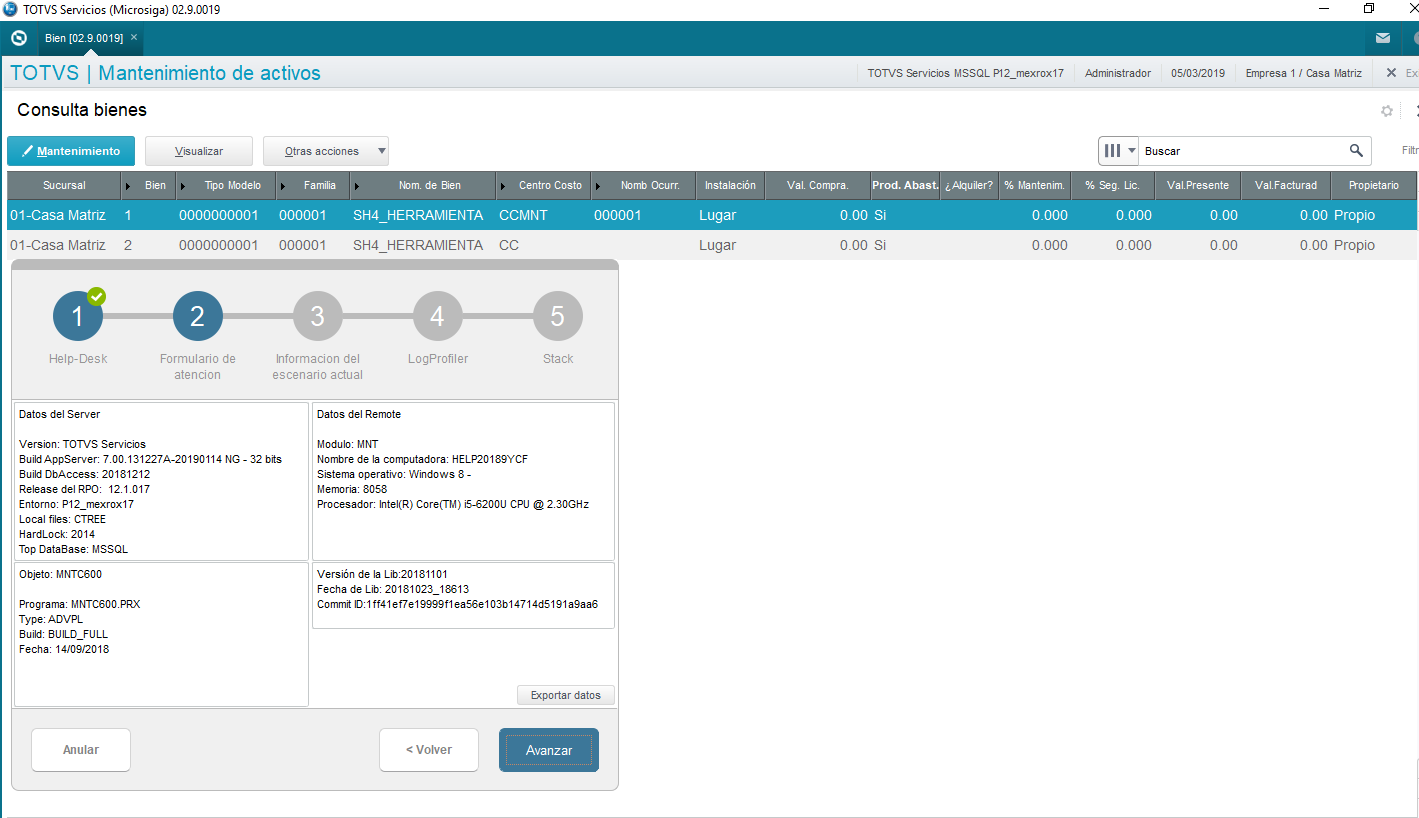Click the settings gear icon
1419x818 pixels.
click(x=1387, y=111)
